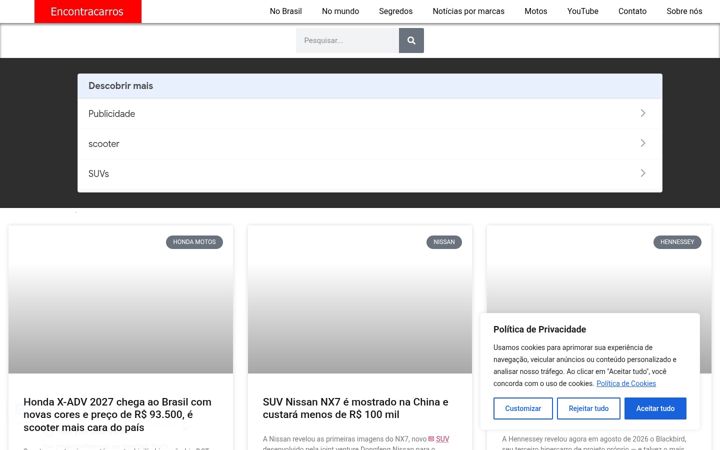Go to the Segredos section
The image size is (720, 450).
(395, 11)
